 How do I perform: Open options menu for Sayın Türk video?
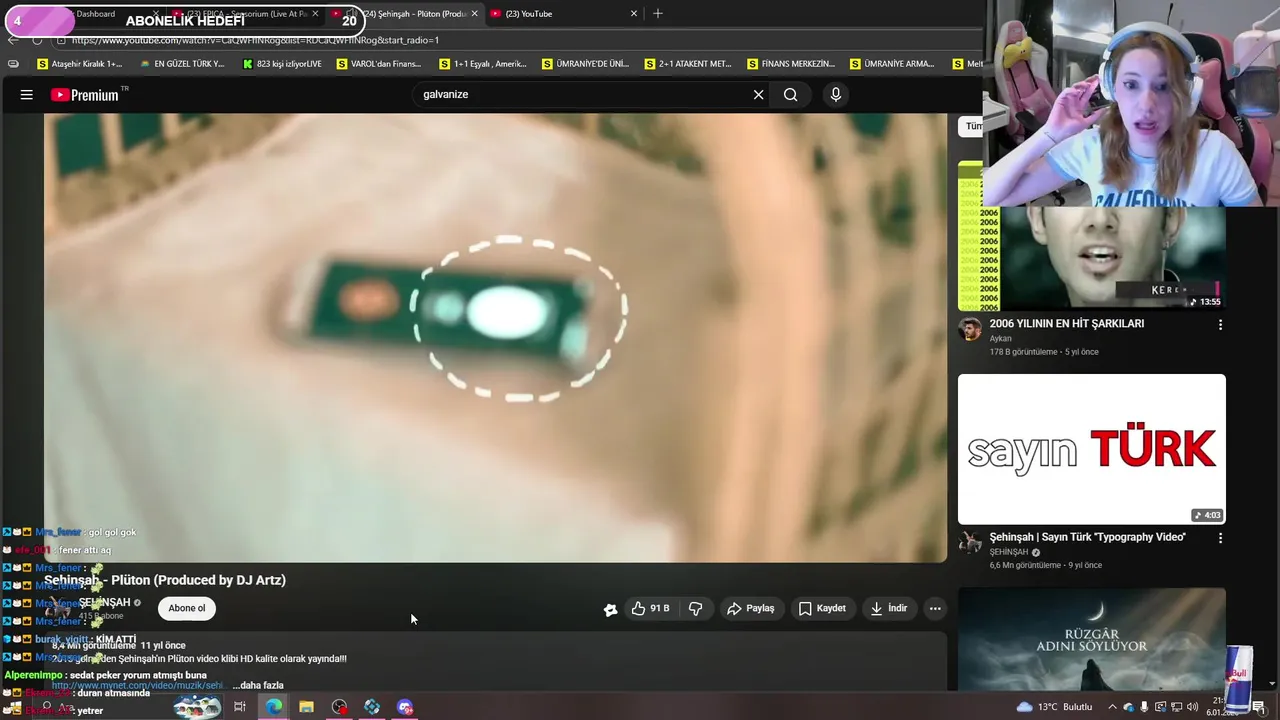1220,538
